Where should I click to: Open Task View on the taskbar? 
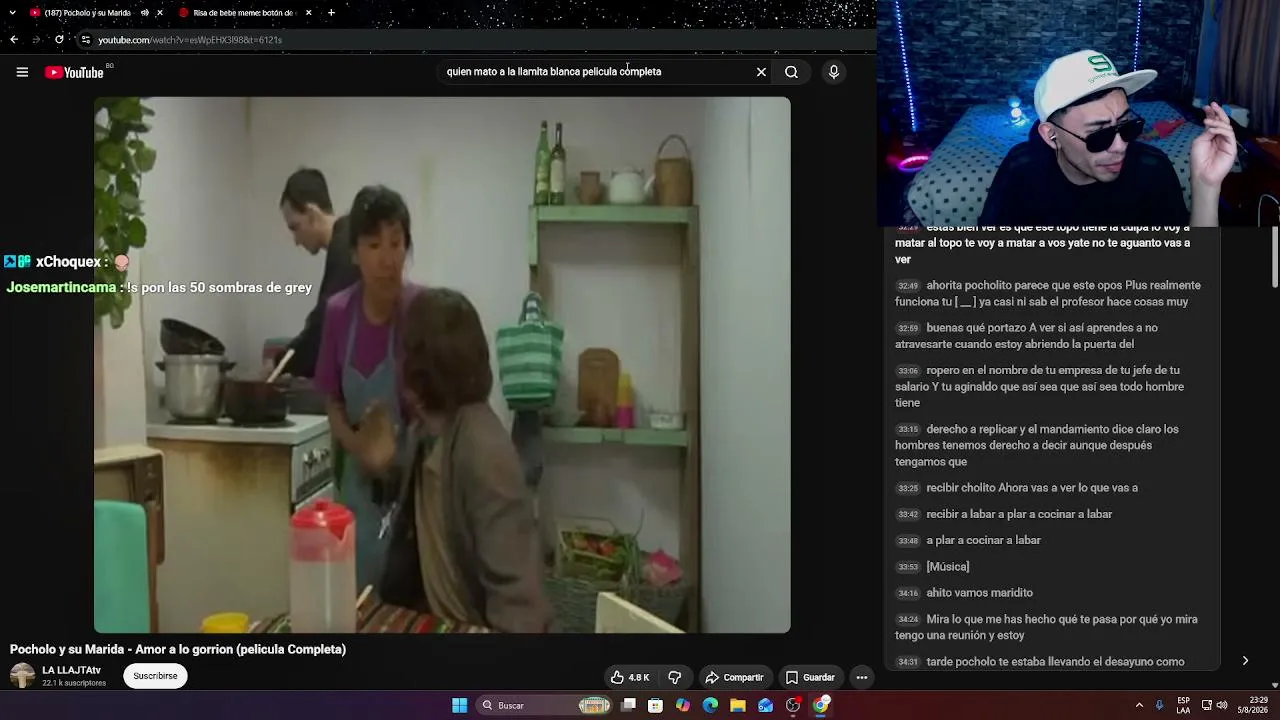(x=628, y=705)
